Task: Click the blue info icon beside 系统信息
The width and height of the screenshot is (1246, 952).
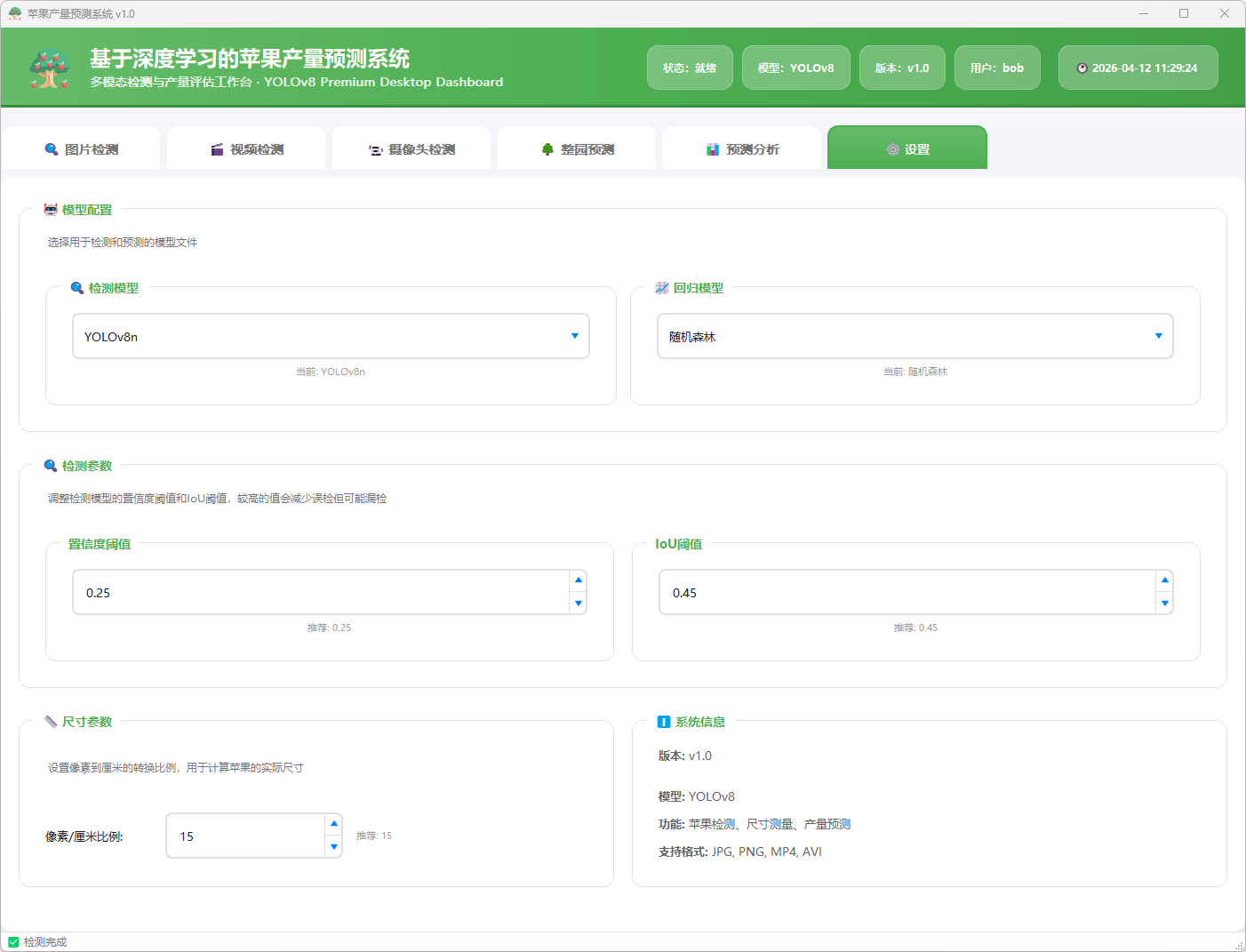Action: (x=663, y=722)
